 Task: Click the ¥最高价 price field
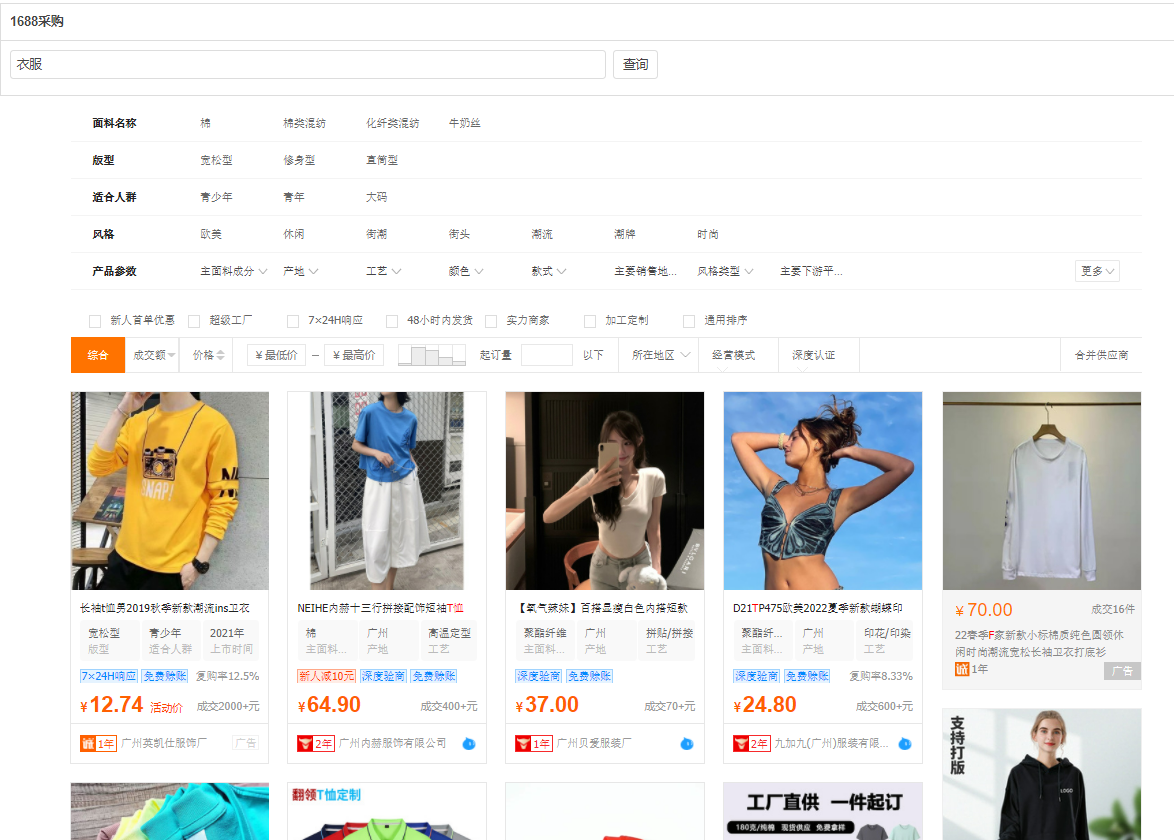coord(355,355)
